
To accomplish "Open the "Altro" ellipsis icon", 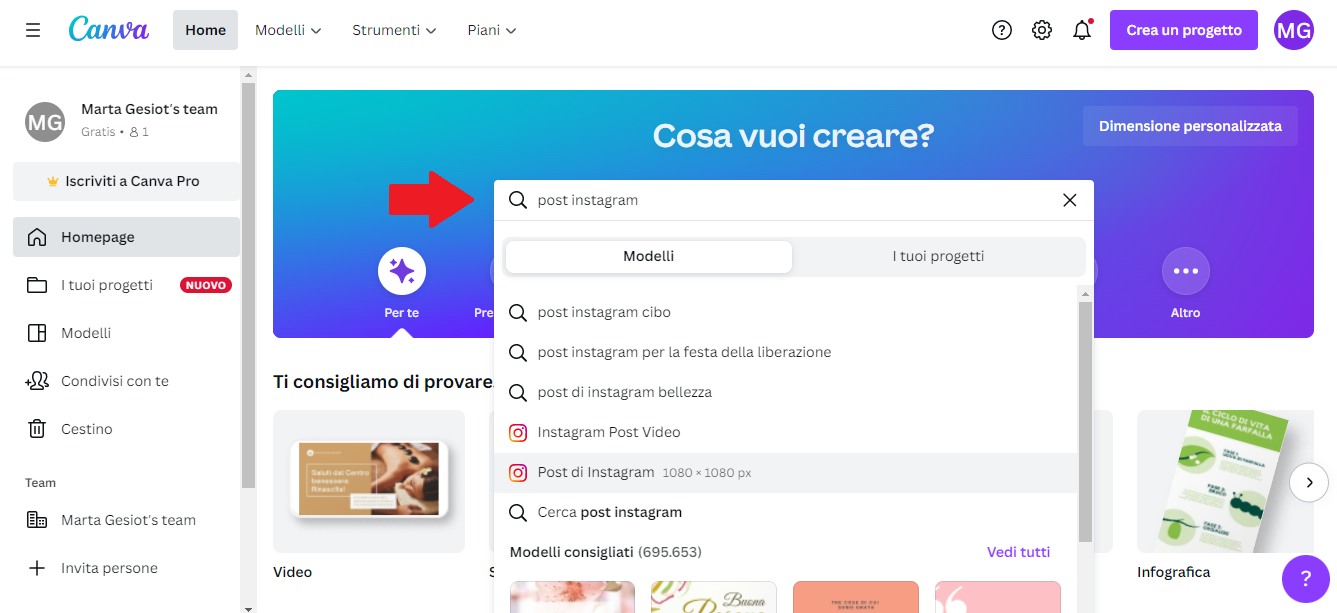I will click(1185, 270).
